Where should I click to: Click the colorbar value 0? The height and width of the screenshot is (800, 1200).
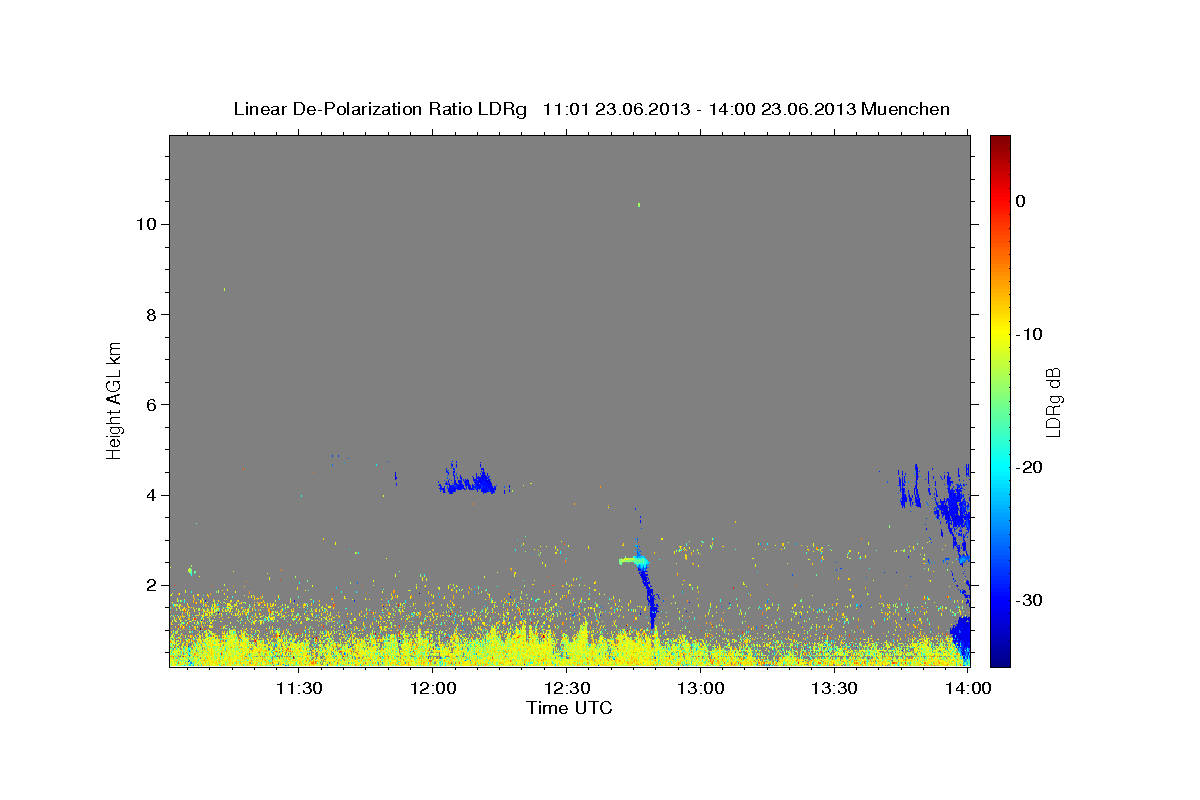[1021, 201]
